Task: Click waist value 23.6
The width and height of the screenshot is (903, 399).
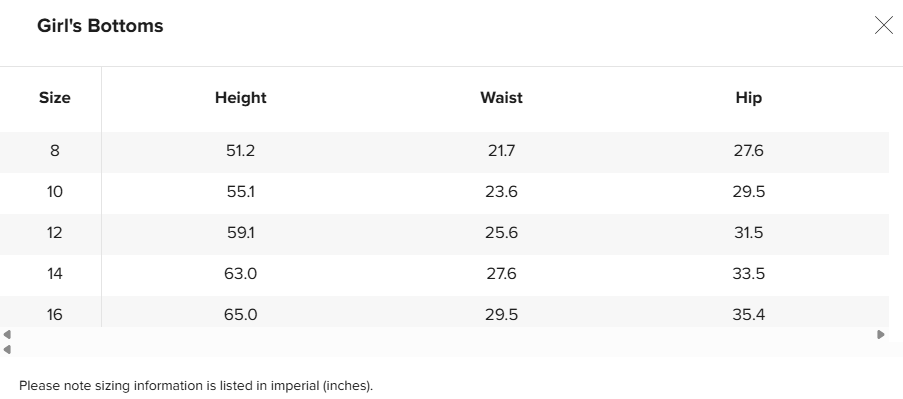Action: 502,192
